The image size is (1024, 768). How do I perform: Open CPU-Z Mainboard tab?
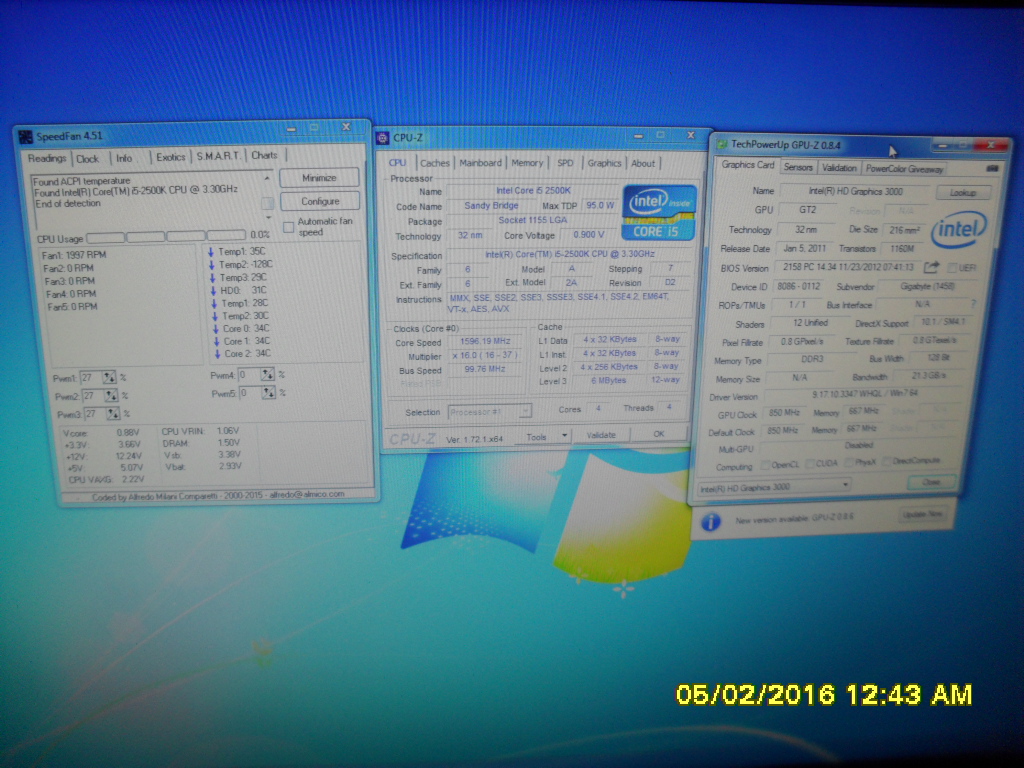[480, 163]
